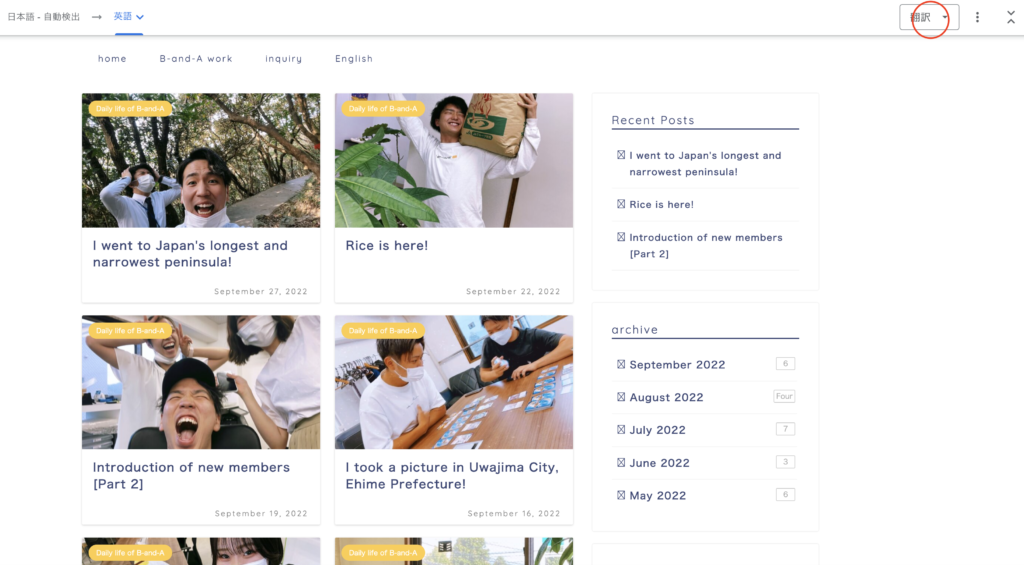The height and width of the screenshot is (565, 1024).
Task: Click the archive heading
Action: coord(635,330)
